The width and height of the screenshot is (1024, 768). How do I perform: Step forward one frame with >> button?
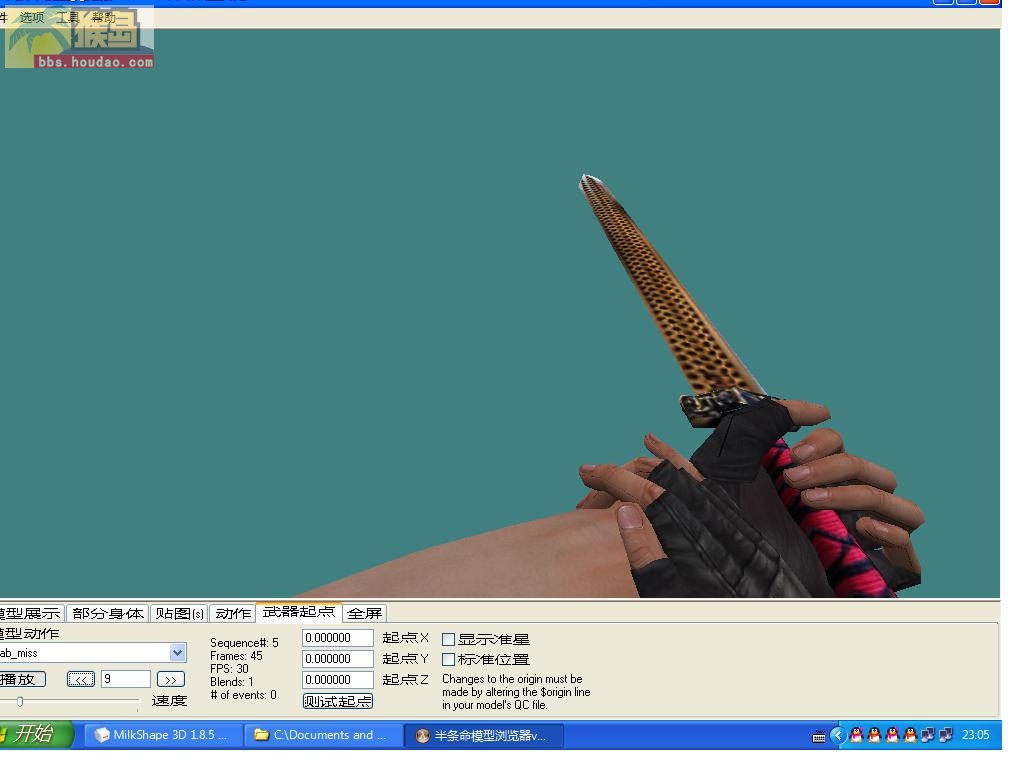coord(171,679)
